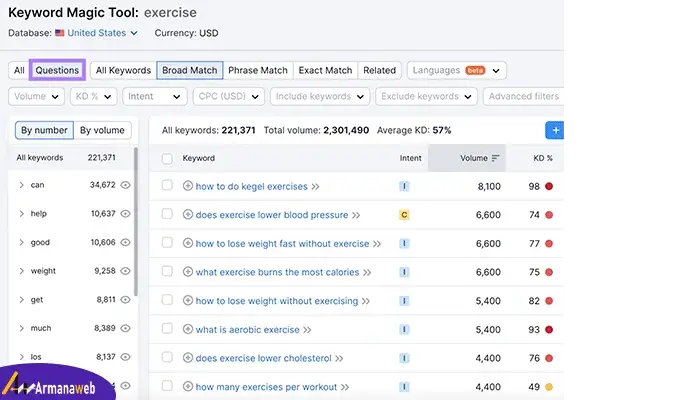Switch the group sorting to By volume
The width and height of the screenshot is (700, 400).
click(x=102, y=130)
